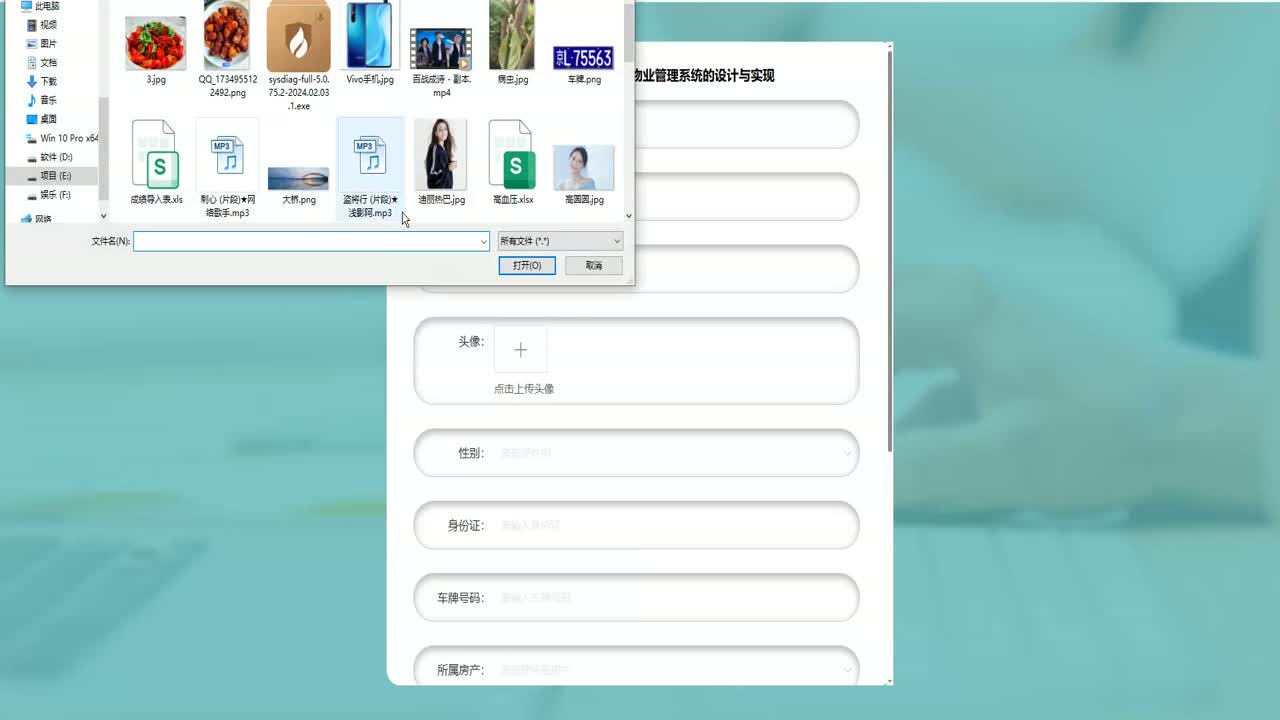The height and width of the screenshot is (720, 1280).
Task: Select the 成绩导入表.xls spreadsheet icon
Action: point(155,155)
